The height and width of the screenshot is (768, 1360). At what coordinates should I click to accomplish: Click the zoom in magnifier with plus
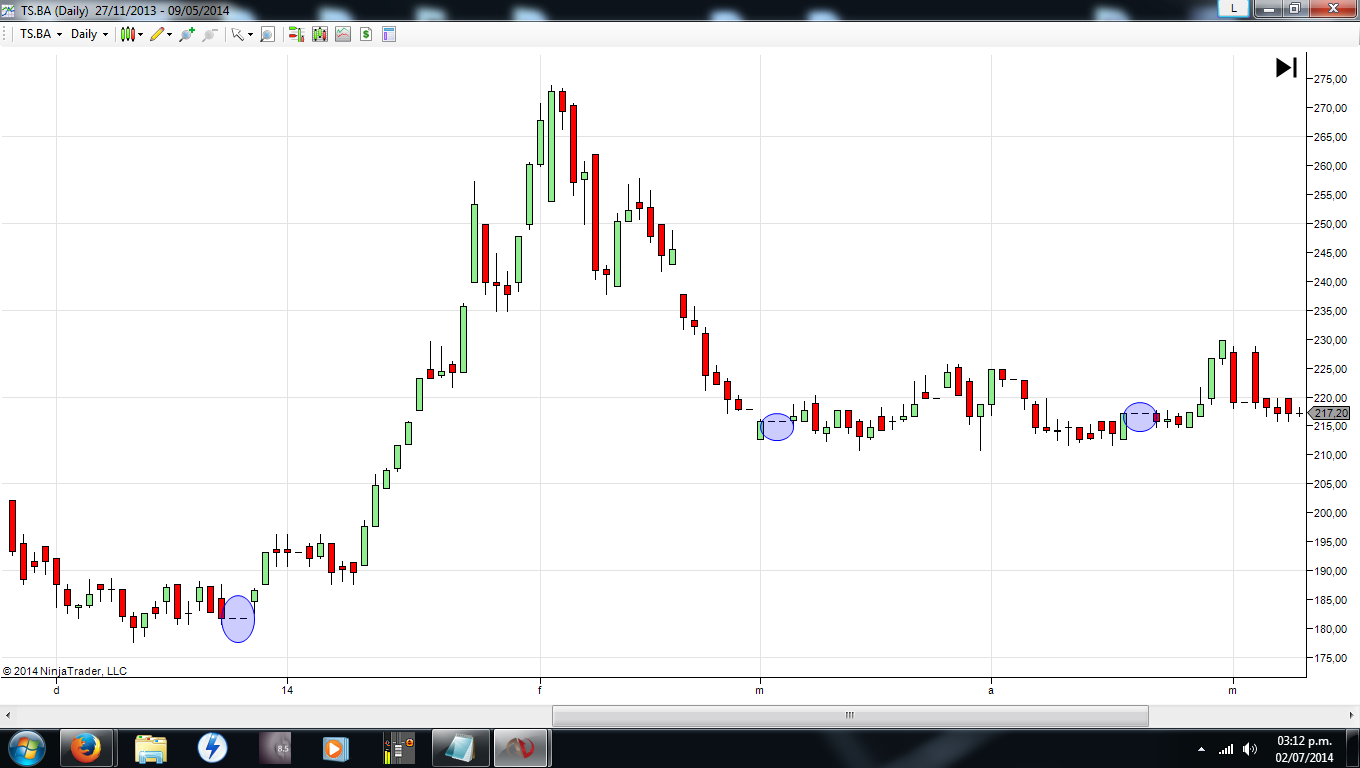186,34
